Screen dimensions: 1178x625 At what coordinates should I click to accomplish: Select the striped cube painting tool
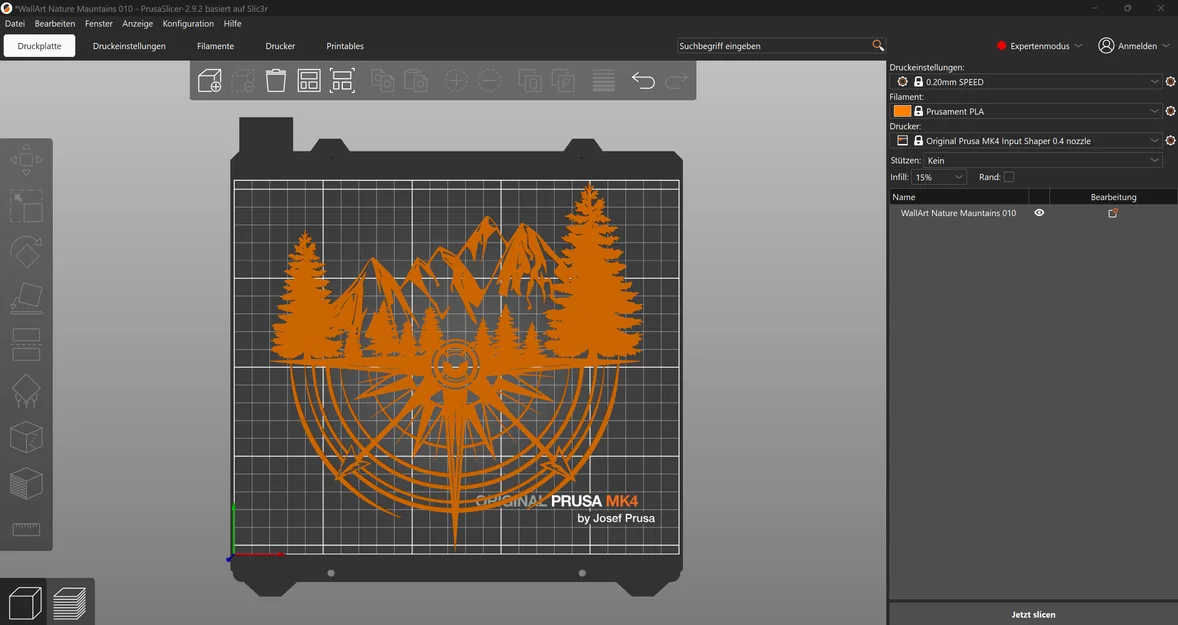click(x=26, y=484)
